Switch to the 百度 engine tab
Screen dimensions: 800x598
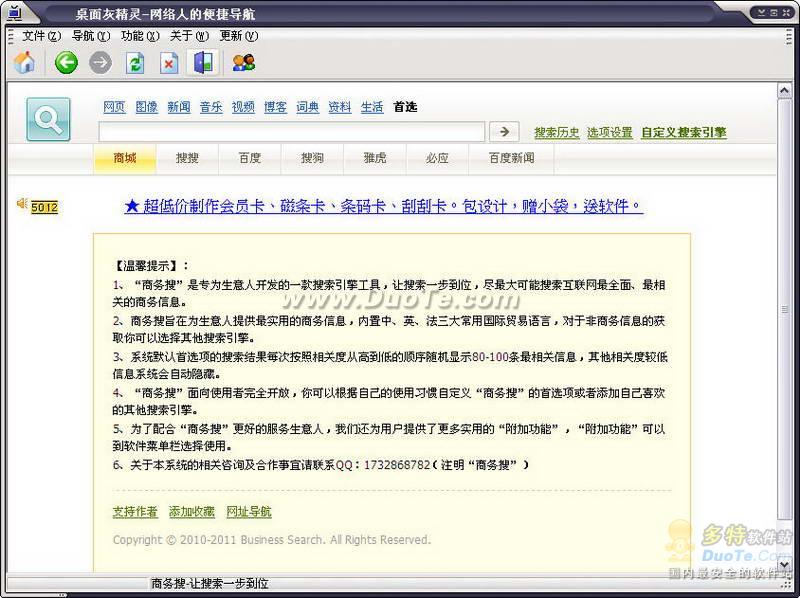(x=250, y=158)
